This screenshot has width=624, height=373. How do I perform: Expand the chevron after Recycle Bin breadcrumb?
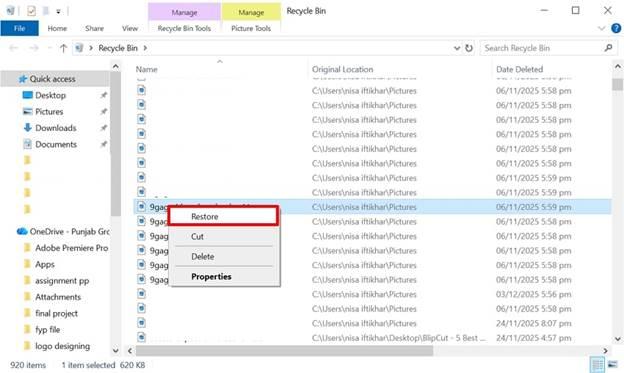point(145,48)
